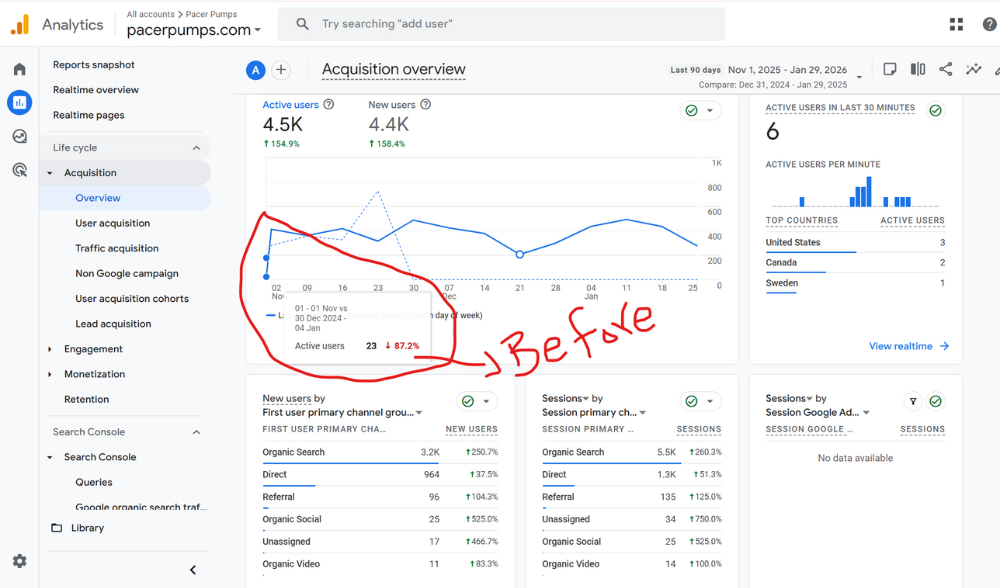Collapse the Search Console section
The height and width of the screenshot is (588, 1000).
pos(196,431)
